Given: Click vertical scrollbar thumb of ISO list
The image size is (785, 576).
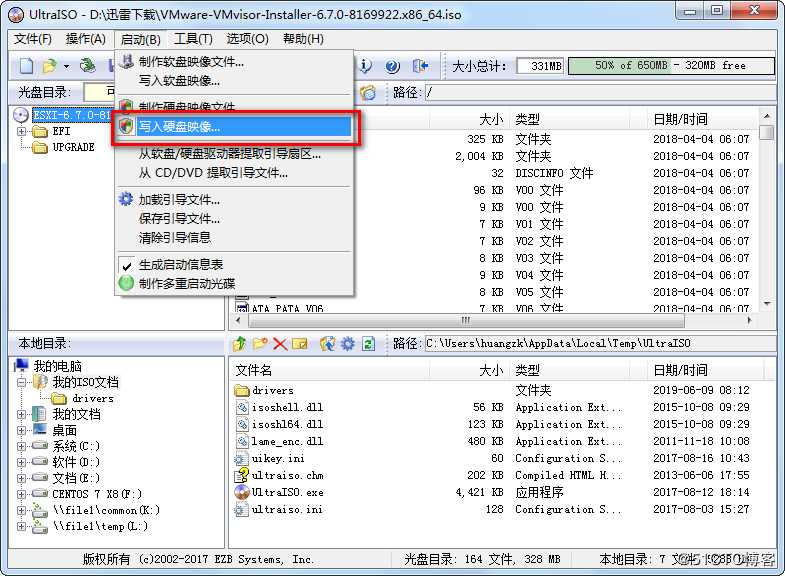Looking at the screenshot, I should pyautogui.click(x=766, y=132).
